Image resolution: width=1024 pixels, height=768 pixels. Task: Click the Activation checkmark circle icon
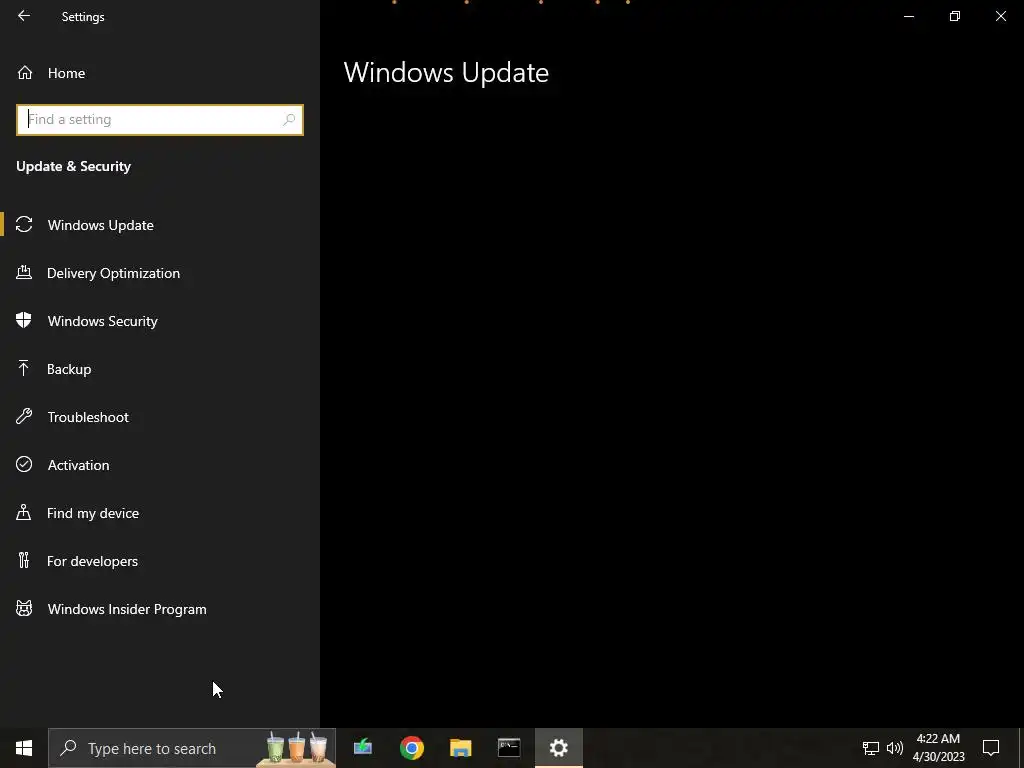tap(24, 464)
